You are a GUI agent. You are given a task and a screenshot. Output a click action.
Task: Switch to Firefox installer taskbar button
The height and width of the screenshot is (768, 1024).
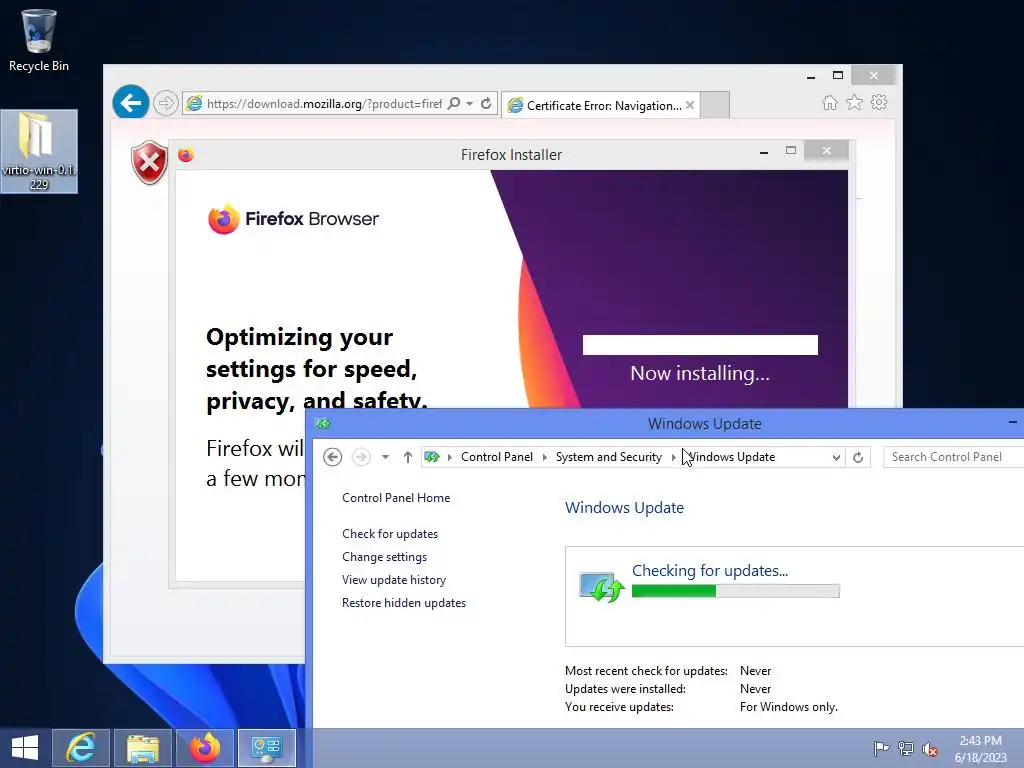tap(204, 748)
